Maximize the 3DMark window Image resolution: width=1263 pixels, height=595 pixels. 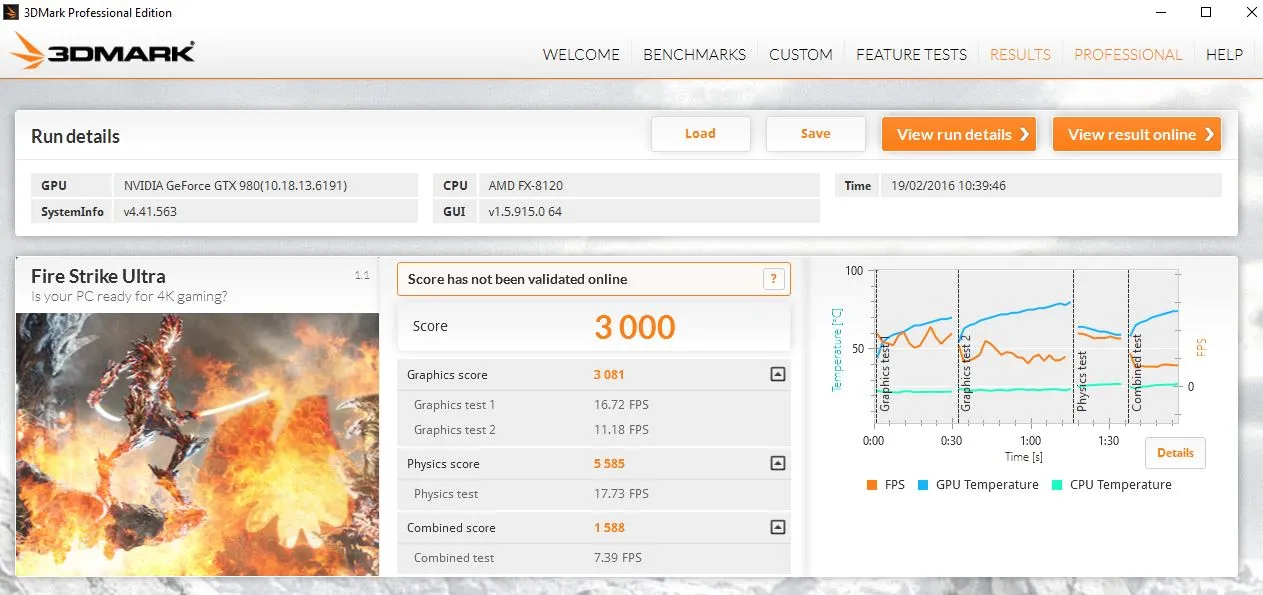point(1206,13)
